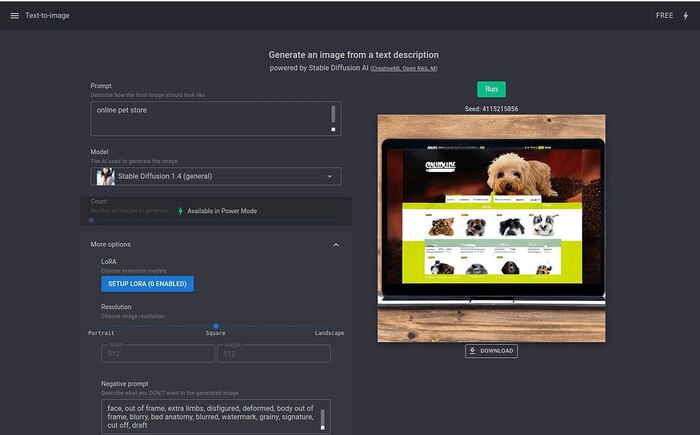Click the download arrow icon below the image
The height and width of the screenshot is (435, 700).
coord(473,351)
